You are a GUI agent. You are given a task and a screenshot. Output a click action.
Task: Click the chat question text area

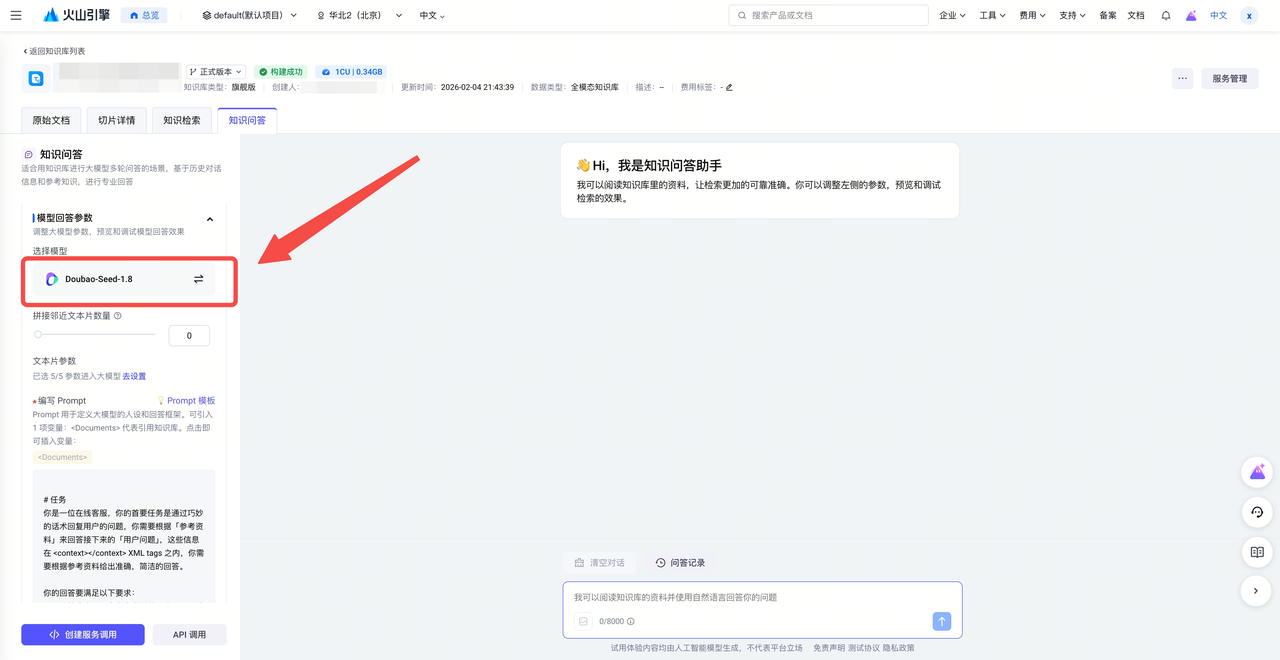point(762,597)
